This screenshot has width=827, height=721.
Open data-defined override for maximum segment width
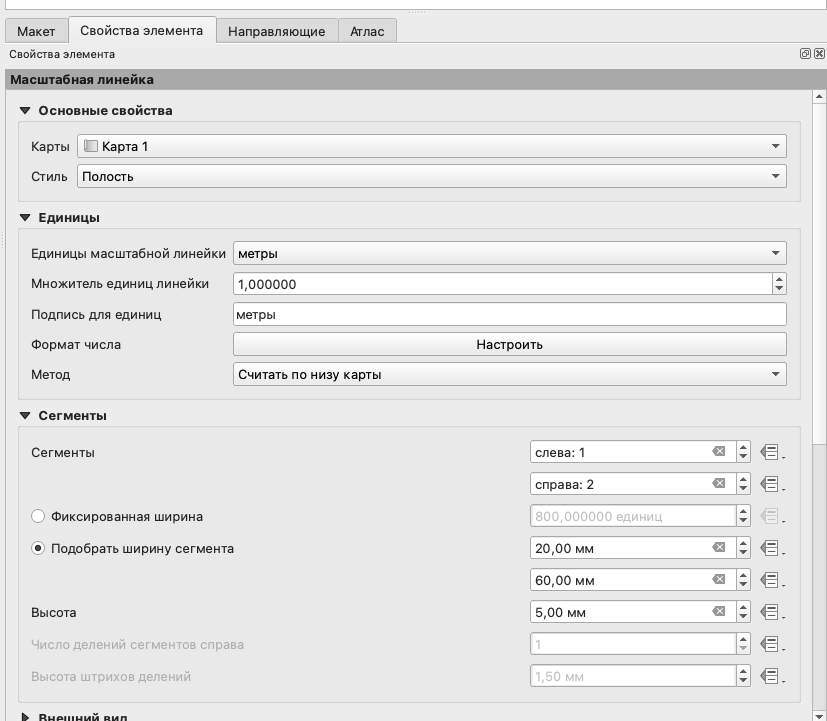[769, 580]
